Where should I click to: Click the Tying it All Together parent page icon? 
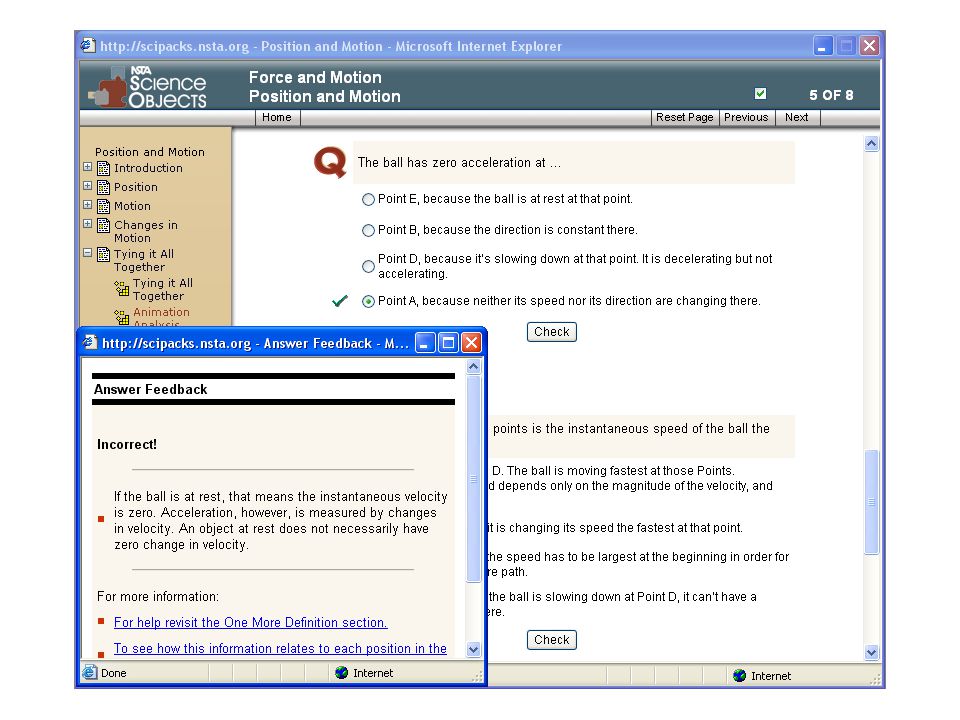coord(104,254)
